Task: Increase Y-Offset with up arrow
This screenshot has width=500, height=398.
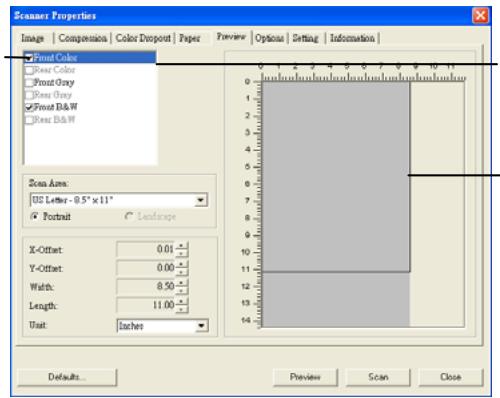Action: (x=181, y=264)
